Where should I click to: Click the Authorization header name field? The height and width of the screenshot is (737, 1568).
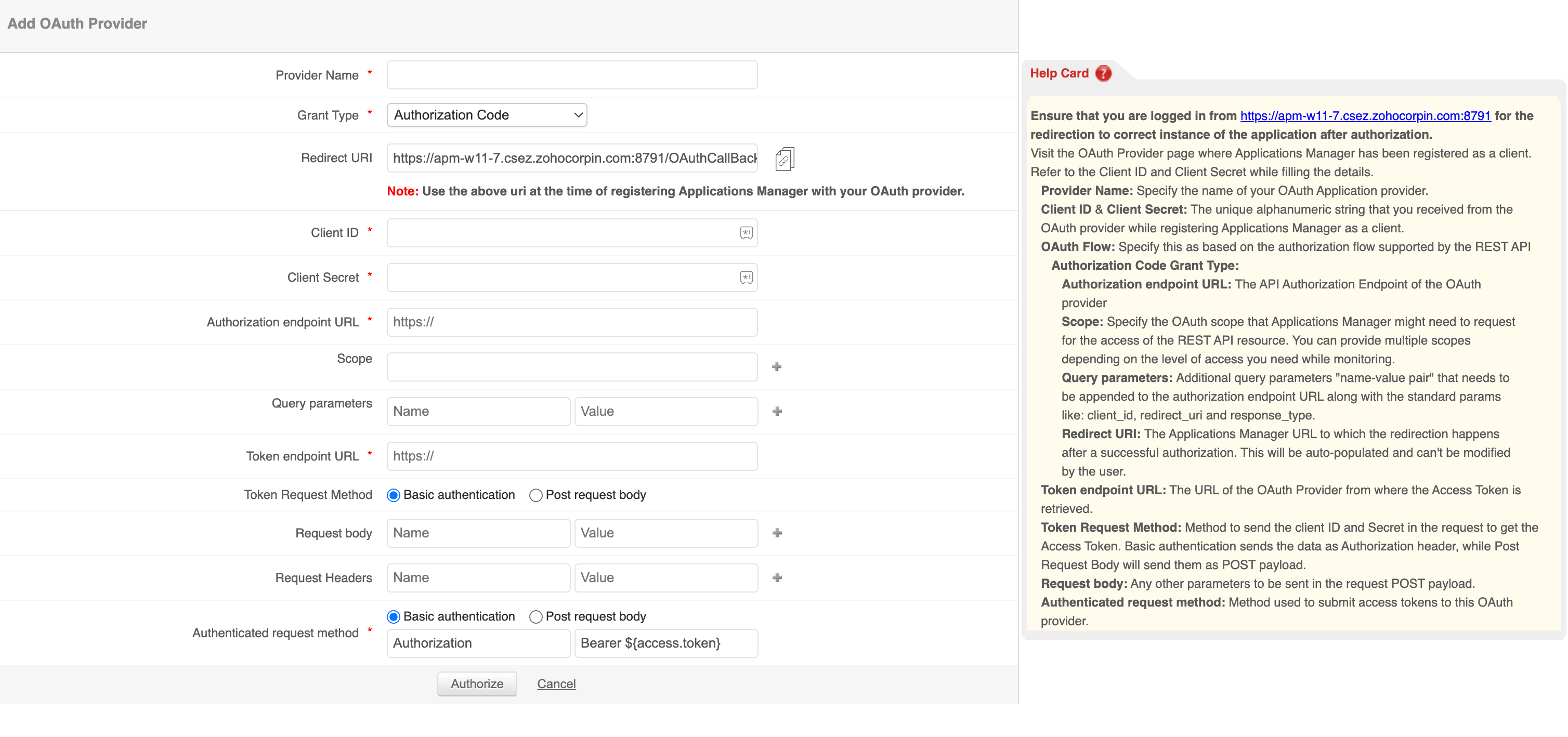(x=478, y=643)
